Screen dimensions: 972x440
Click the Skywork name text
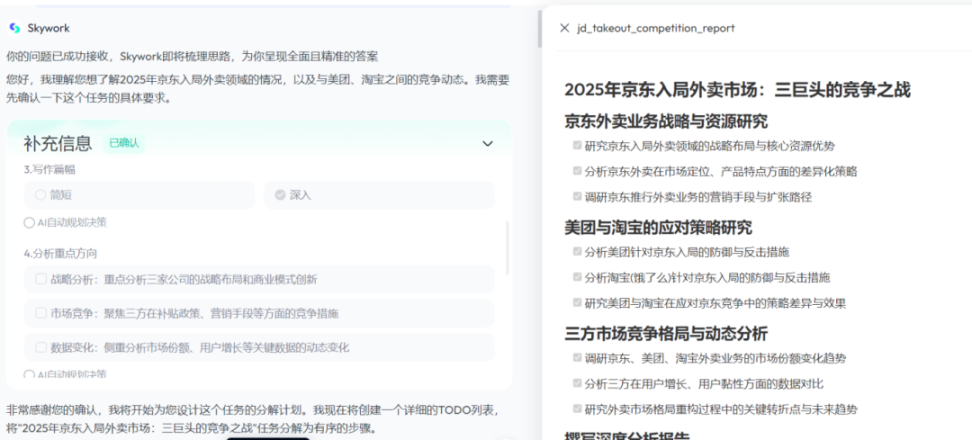pyautogui.click(x=48, y=29)
